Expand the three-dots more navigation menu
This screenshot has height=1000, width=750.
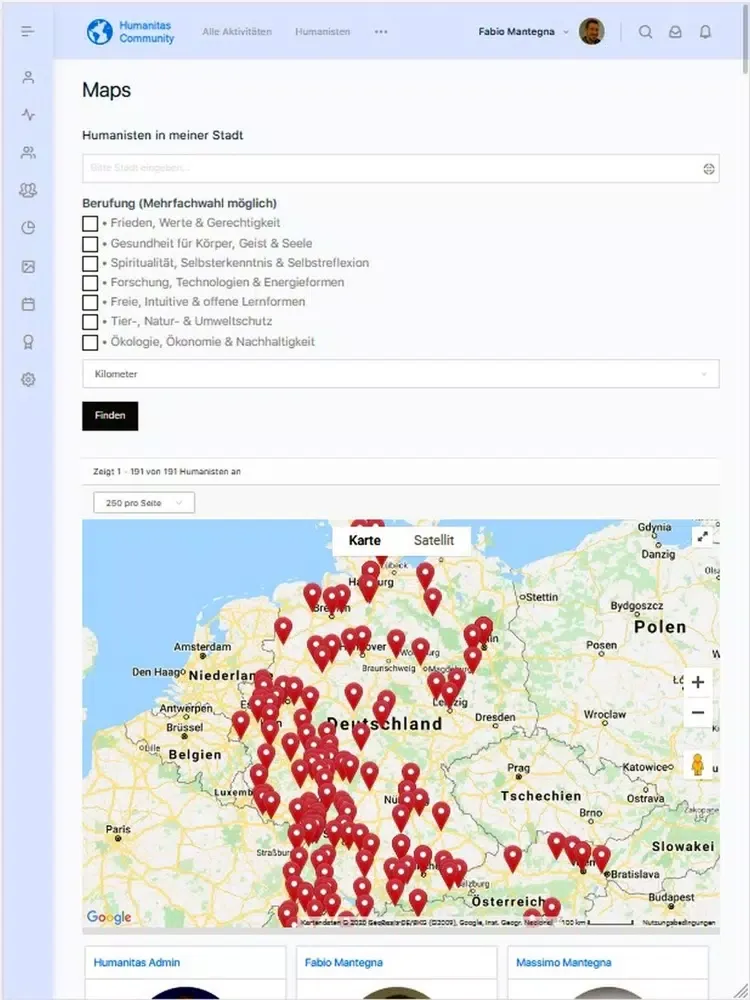pos(381,32)
